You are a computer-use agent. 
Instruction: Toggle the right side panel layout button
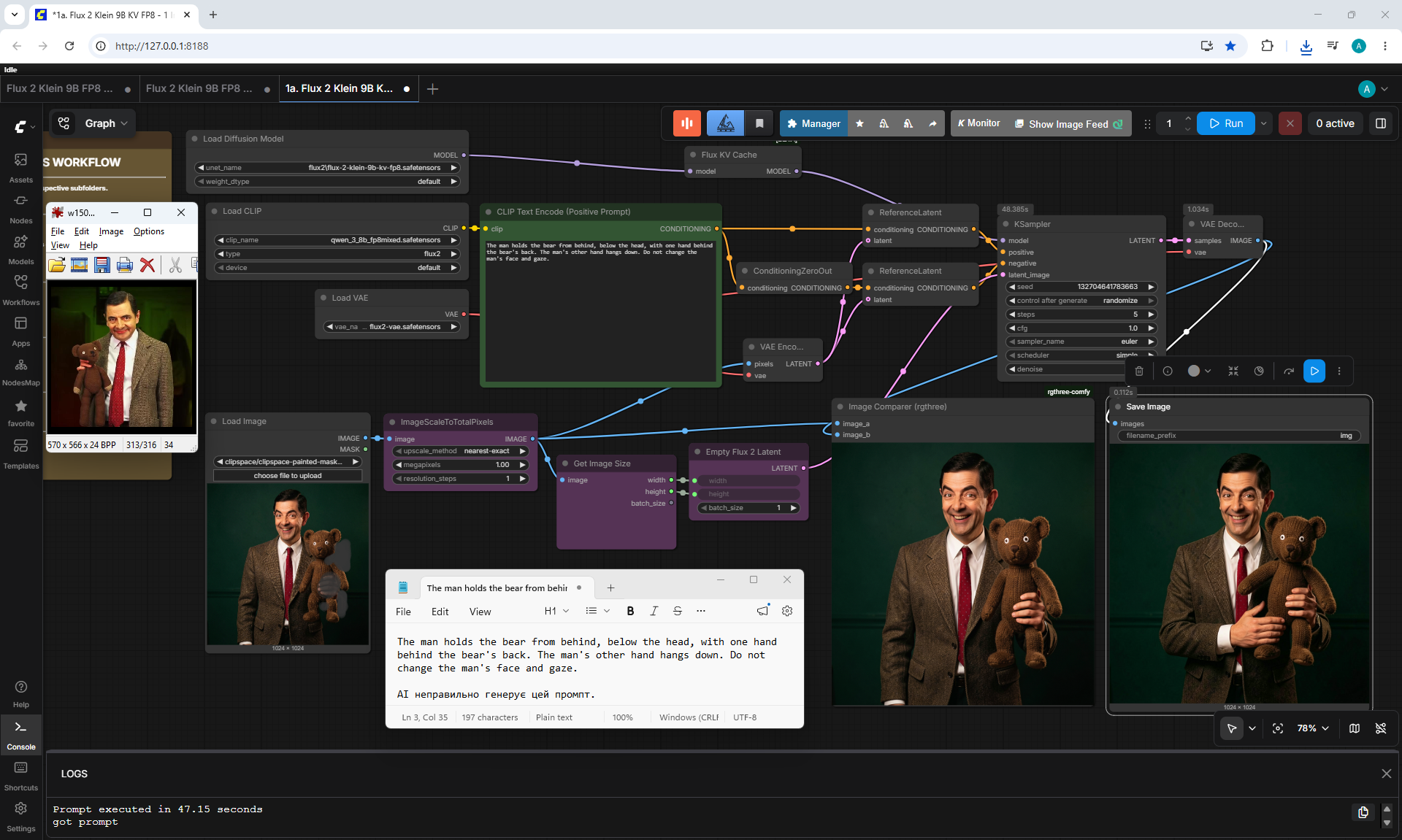pos(1381,123)
